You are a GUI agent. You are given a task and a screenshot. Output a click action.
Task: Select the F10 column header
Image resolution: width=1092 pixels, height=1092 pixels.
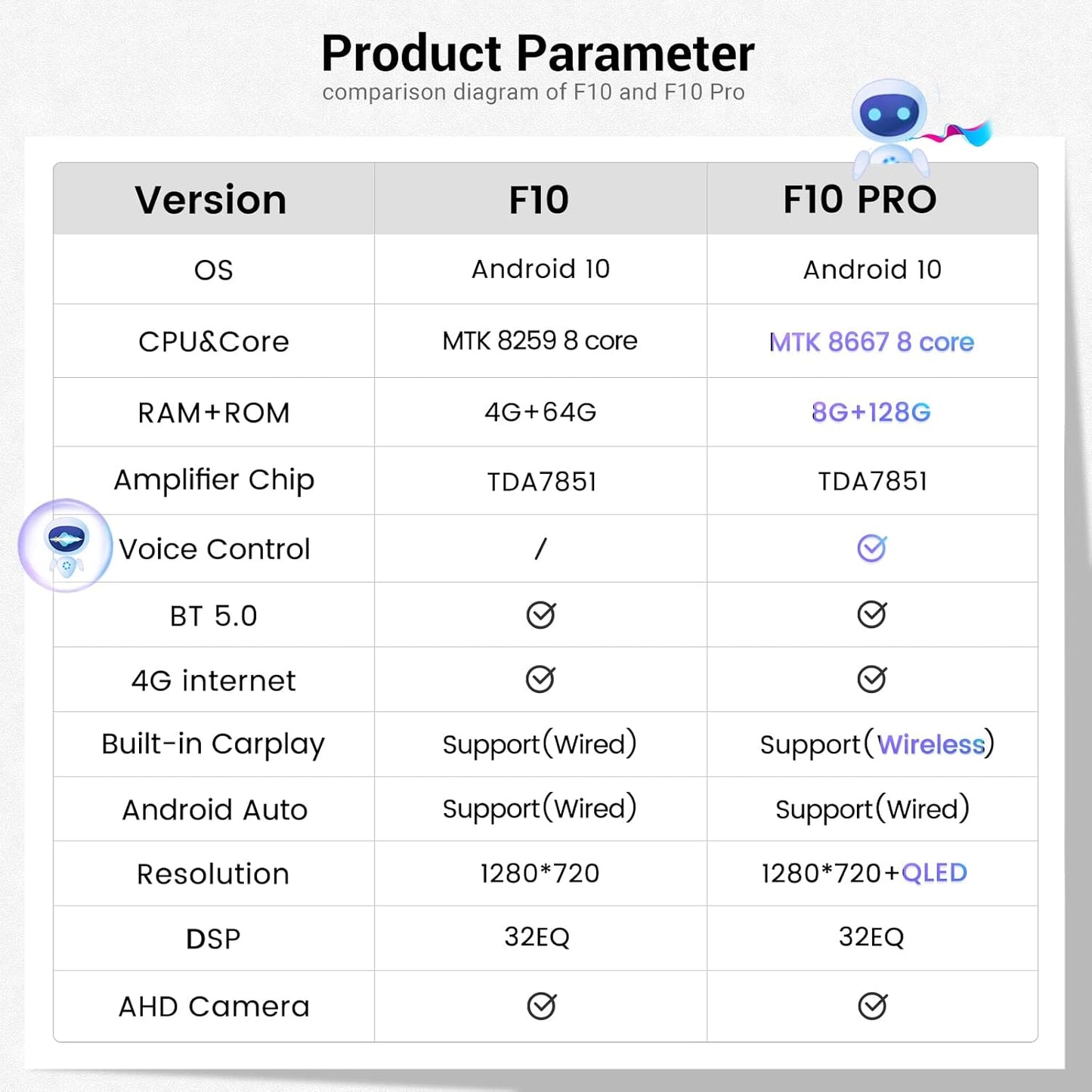coord(539,200)
